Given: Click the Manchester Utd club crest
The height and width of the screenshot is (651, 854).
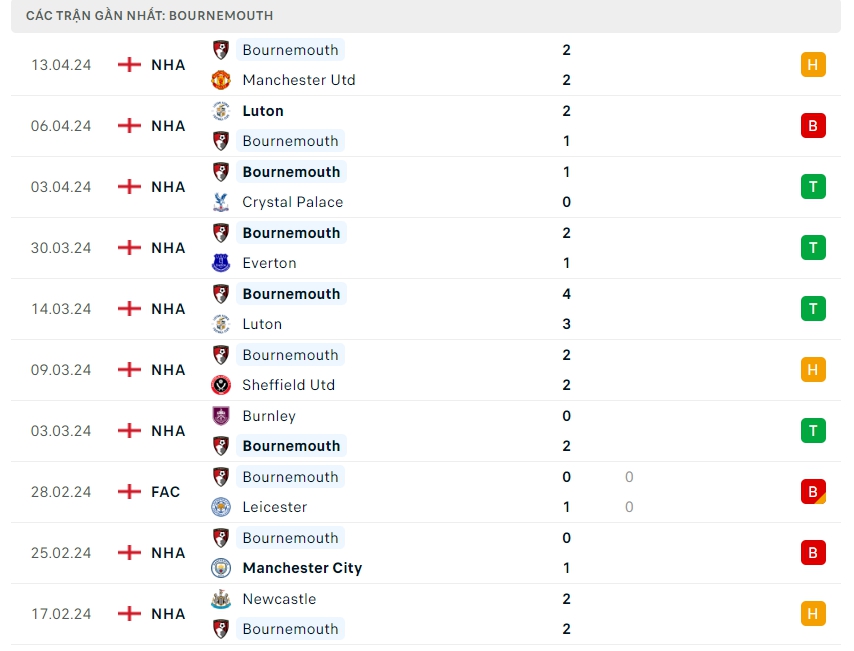Looking at the screenshot, I should point(221,80).
